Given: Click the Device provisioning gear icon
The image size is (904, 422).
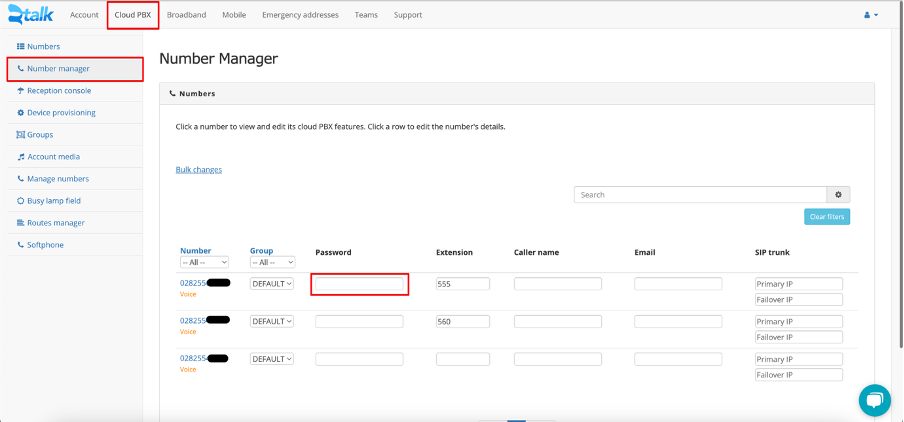Looking at the screenshot, I should click(21, 112).
